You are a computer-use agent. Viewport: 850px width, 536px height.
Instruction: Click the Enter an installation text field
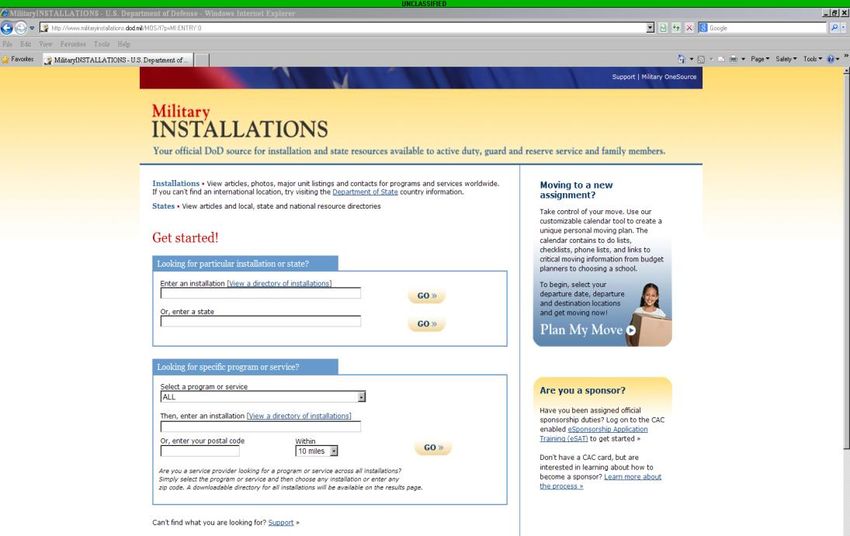(260, 293)
